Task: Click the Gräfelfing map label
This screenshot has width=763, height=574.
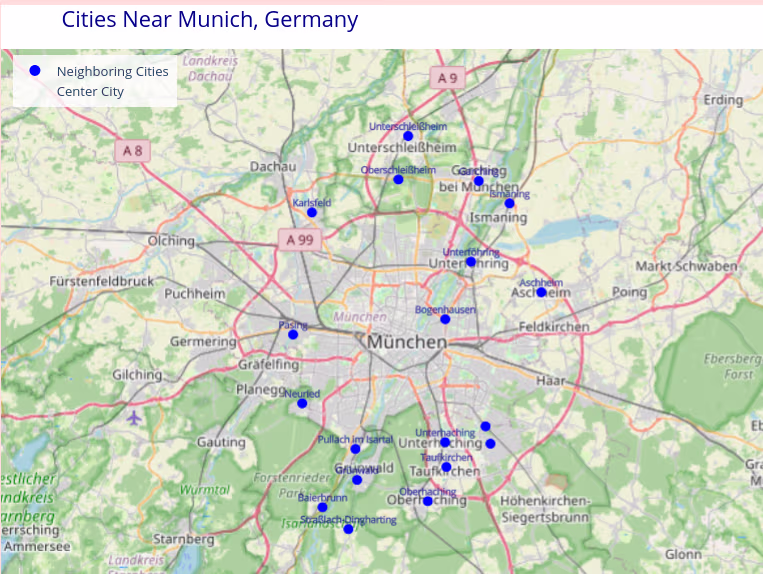Action: pos(269,364)
